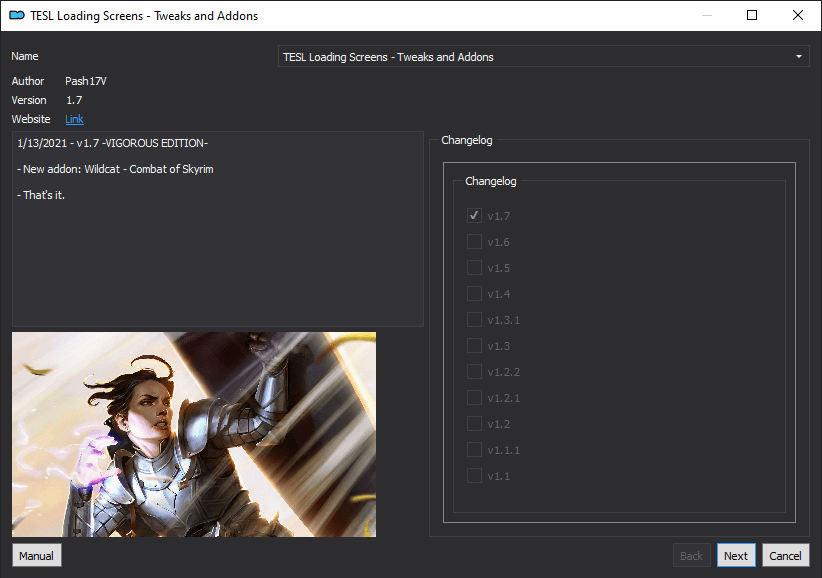Toggle the v1.2.2 changelog checkbox
The height and width of the screenshot is (578, 822).
coord(474,372)
